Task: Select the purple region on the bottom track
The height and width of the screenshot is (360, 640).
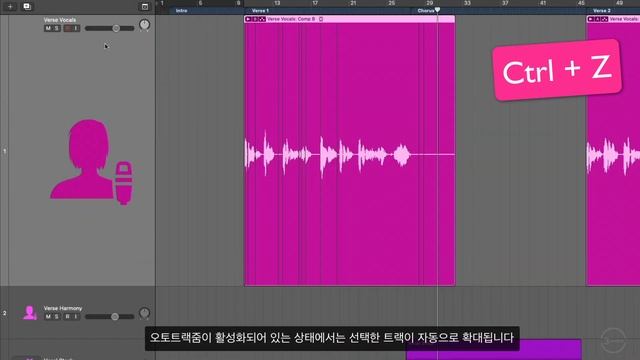Action: [x=494, y=350]
